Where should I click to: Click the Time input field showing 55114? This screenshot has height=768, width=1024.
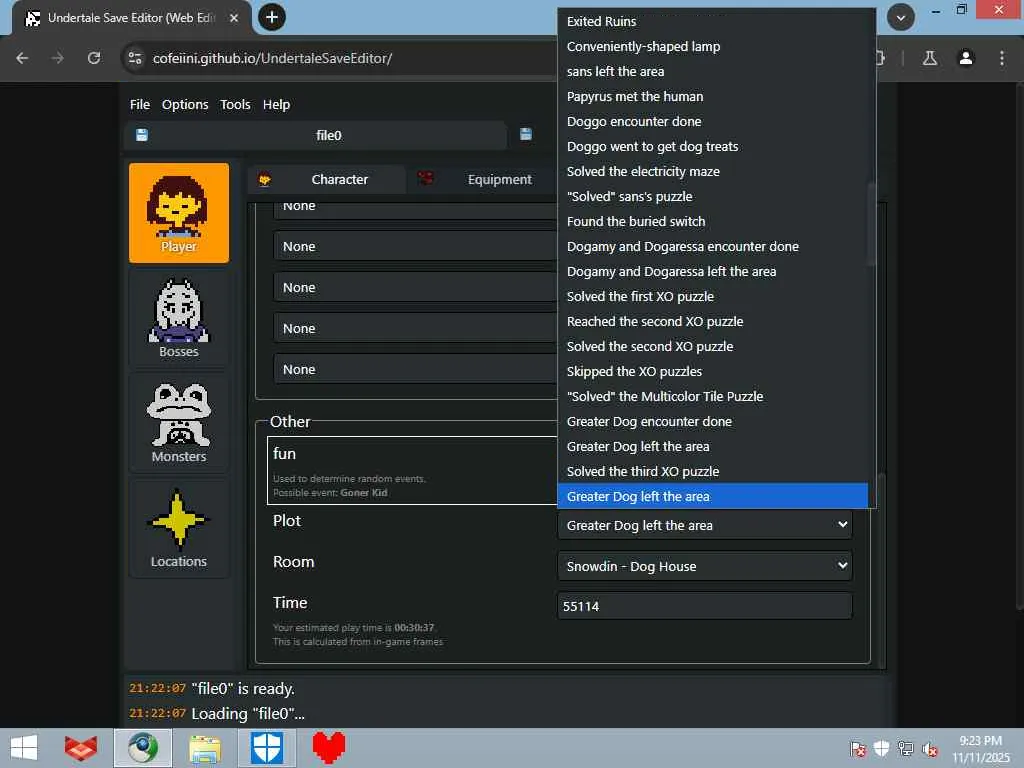(x=705, y=606)
